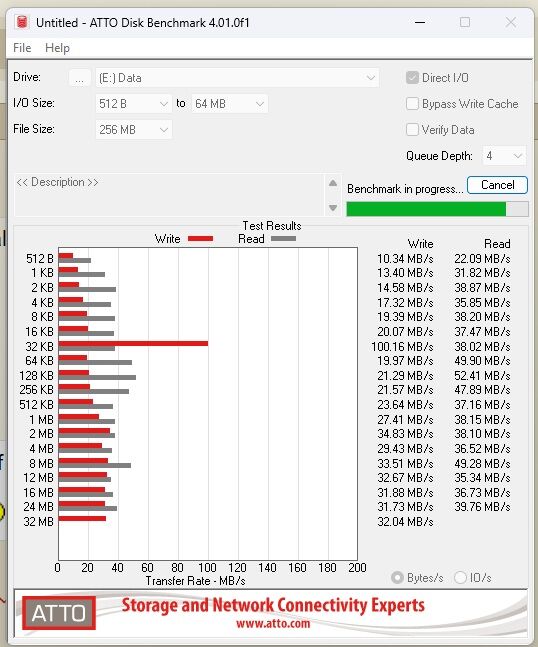Click the 32 MB row label
Screen dimensions: 538x647
pyautogui.click(x=38, y=522)
